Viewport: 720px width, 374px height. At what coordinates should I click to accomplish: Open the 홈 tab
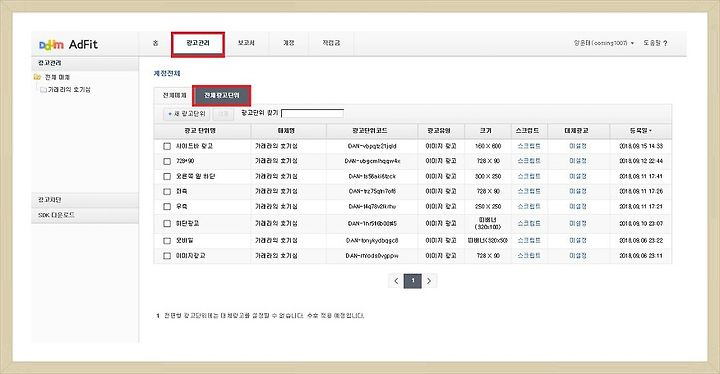155,43
